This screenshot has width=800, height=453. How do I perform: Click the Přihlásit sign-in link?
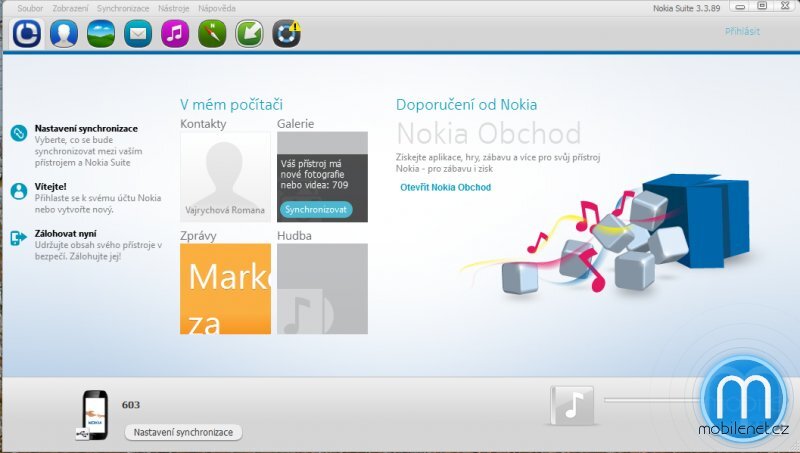(742, 31)
